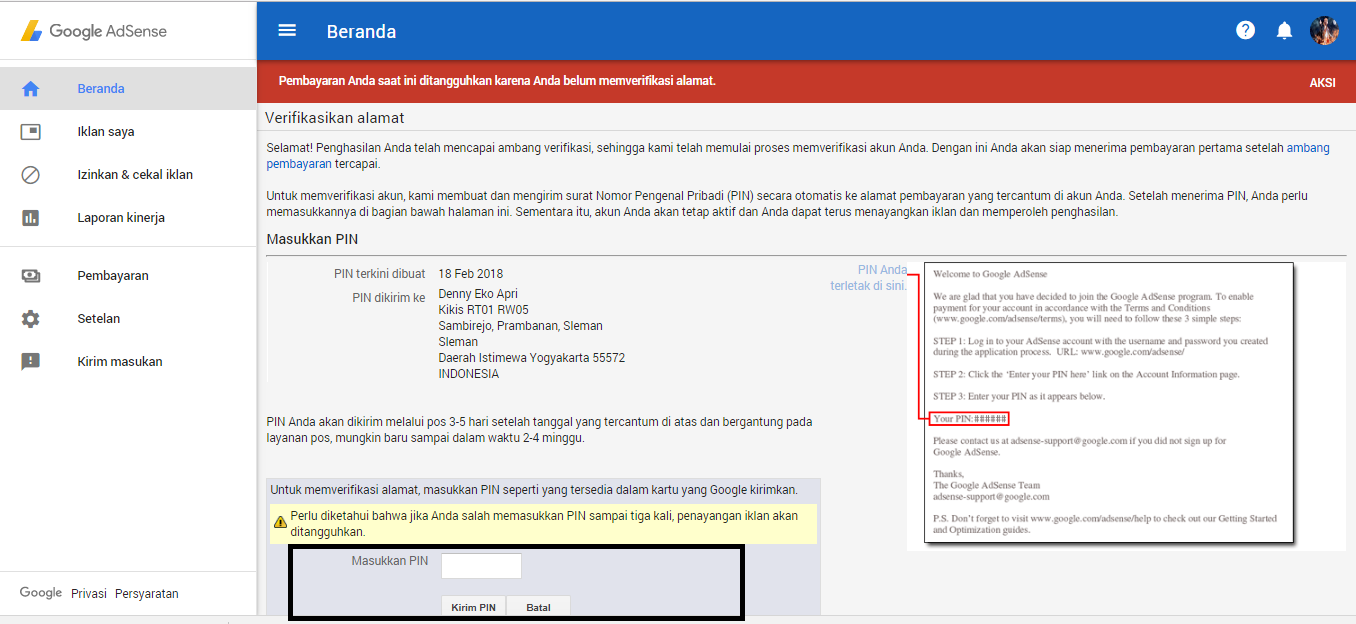Open the hamburger navigation menu
The width and height of the screenshot is (1356, 624).
click(x=287, y=30)
